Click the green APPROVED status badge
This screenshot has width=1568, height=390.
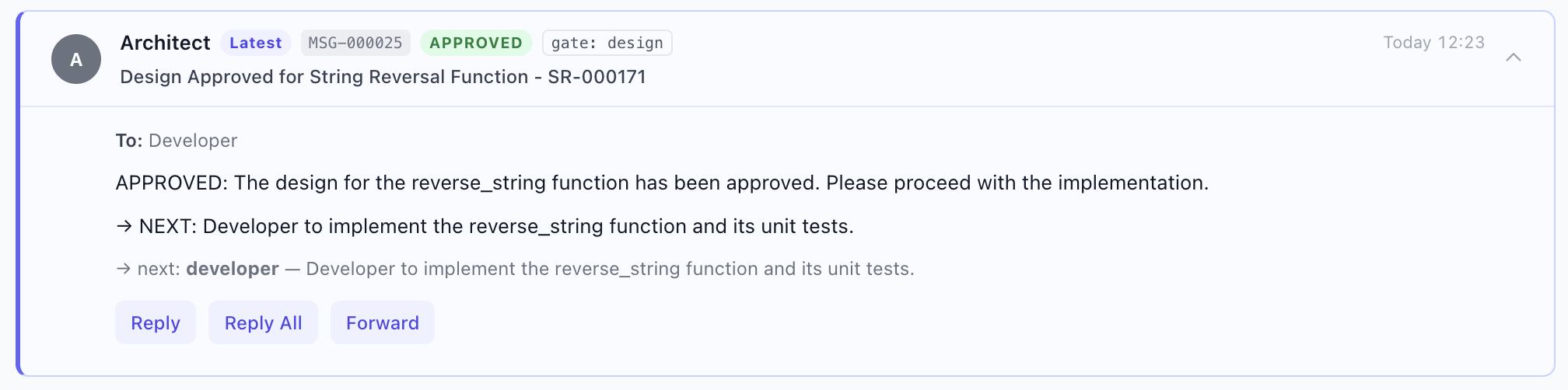pyautogui.click(x=476, y=43)
